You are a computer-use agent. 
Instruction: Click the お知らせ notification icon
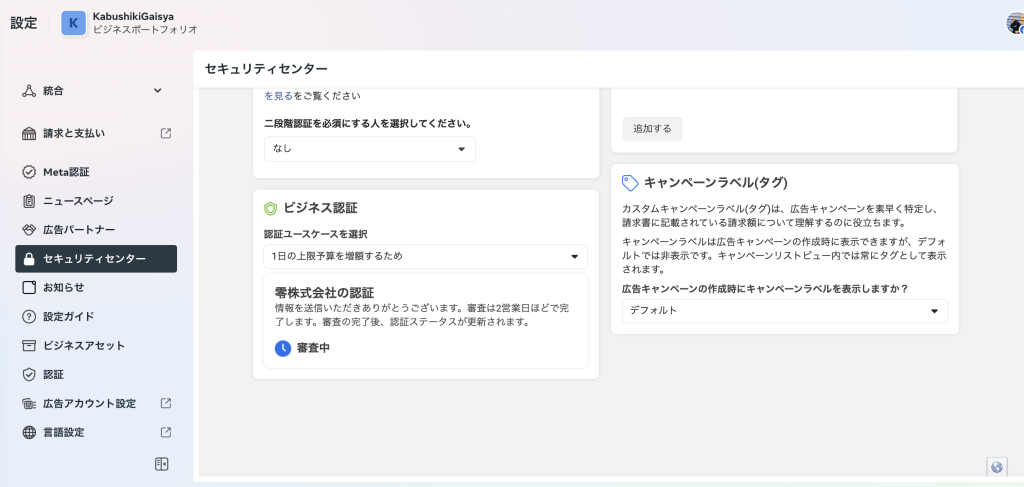tap(29, 288)
